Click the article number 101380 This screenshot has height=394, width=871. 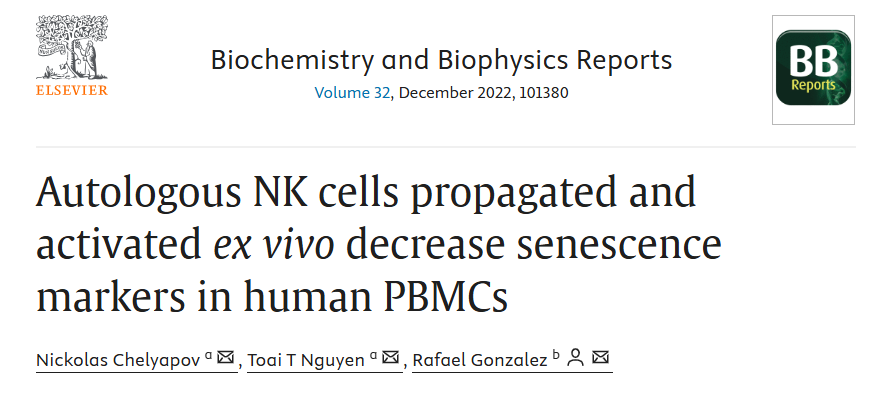[x=544, y=92]
